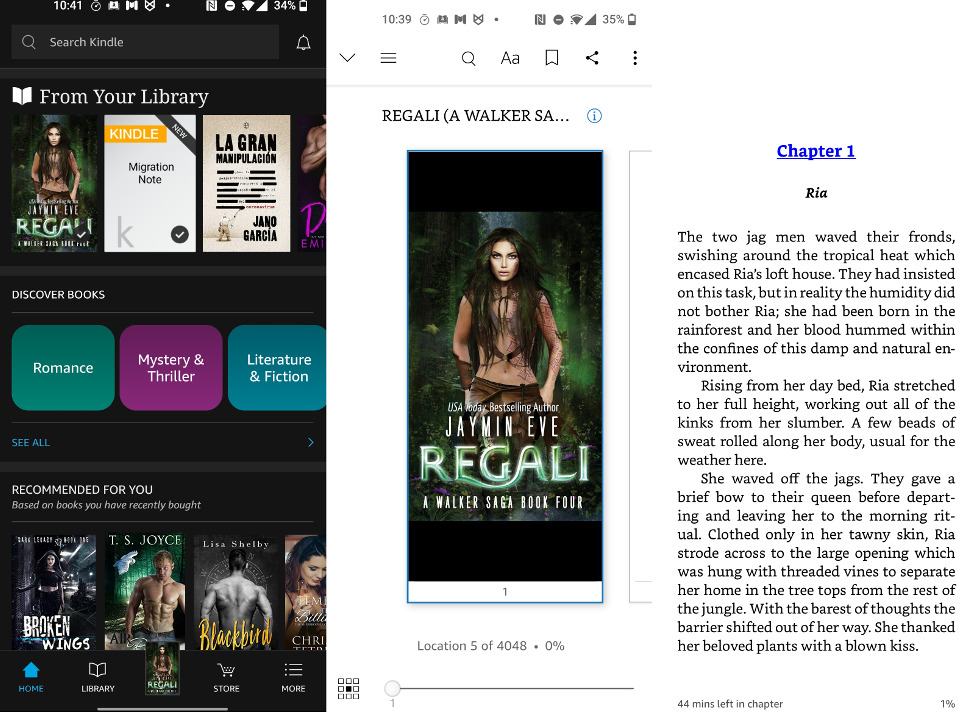Open the three-dot overflow menu
The image size is (975, 712).
coord(635,58)
